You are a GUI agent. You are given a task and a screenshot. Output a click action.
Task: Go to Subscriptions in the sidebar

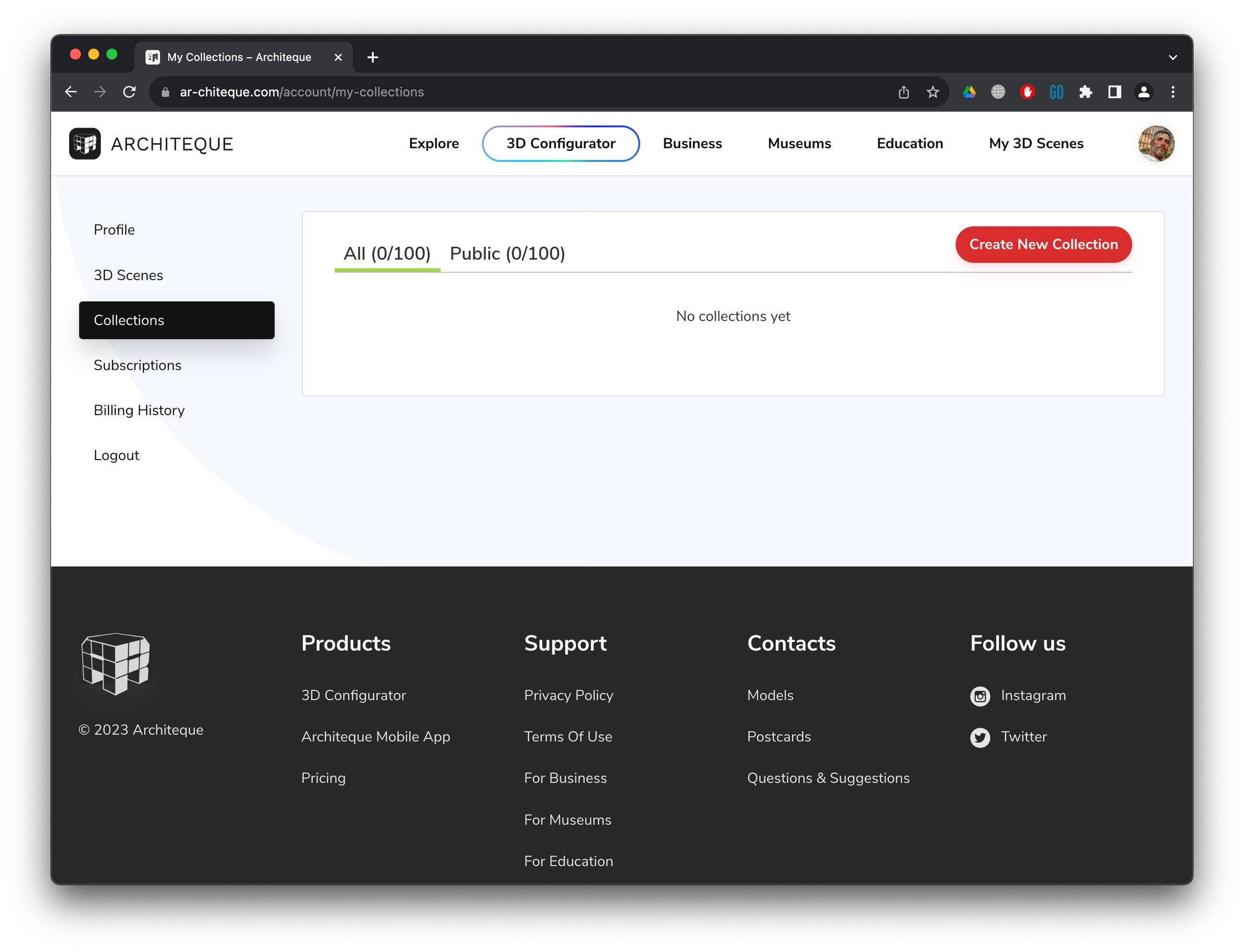[x=138, y=365]
